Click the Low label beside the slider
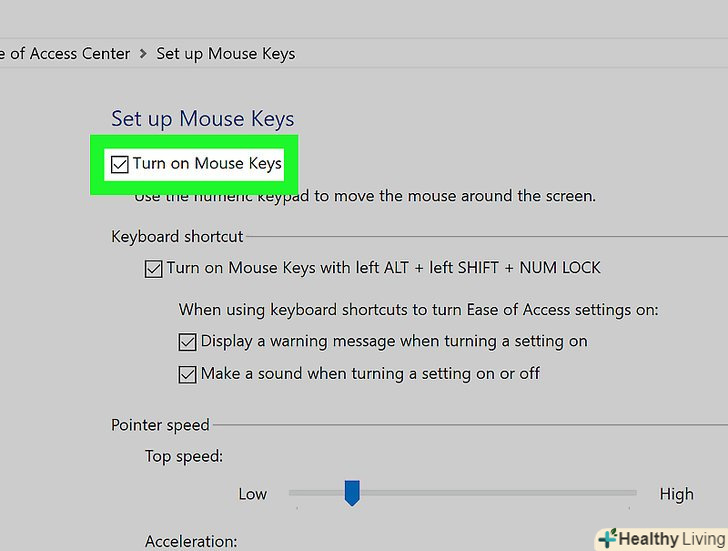 253,494
